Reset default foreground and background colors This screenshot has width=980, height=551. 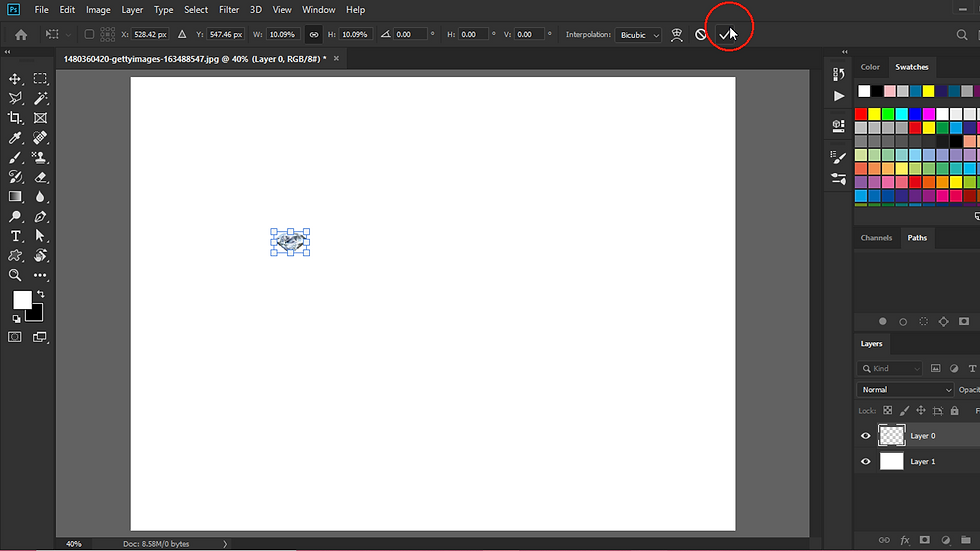16,319
